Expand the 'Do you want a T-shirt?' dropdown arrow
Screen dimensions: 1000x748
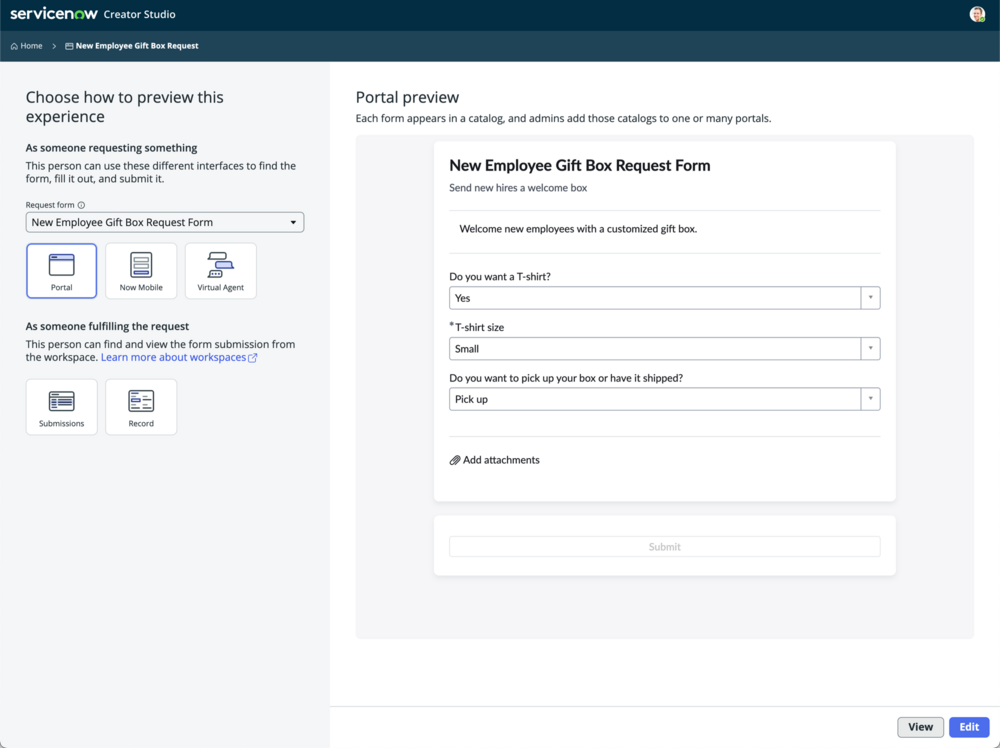pyautogui.click(x=871, y=298)
